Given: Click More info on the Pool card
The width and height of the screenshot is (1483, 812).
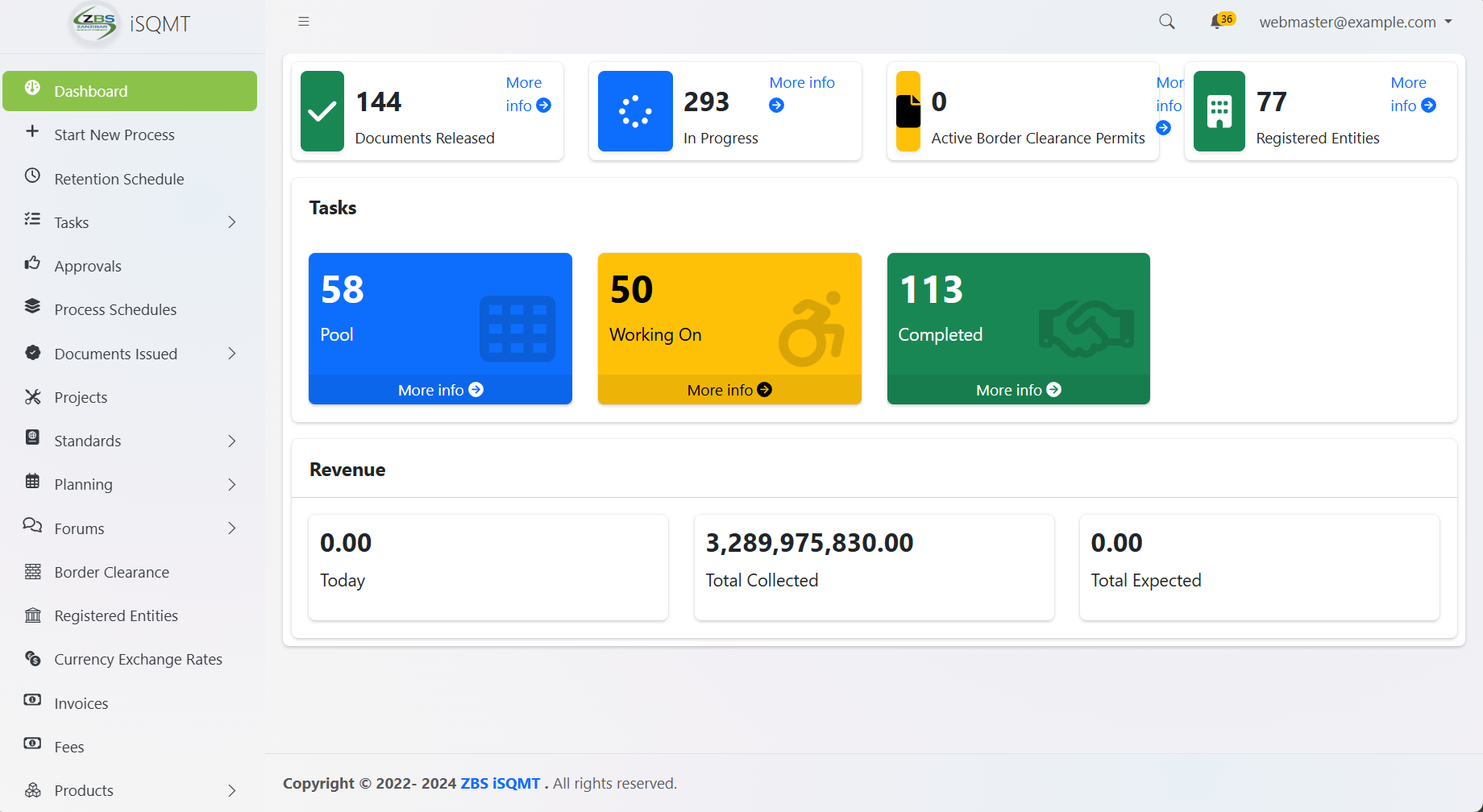Looking at the screenshot, I should click(x=440, y=390).
